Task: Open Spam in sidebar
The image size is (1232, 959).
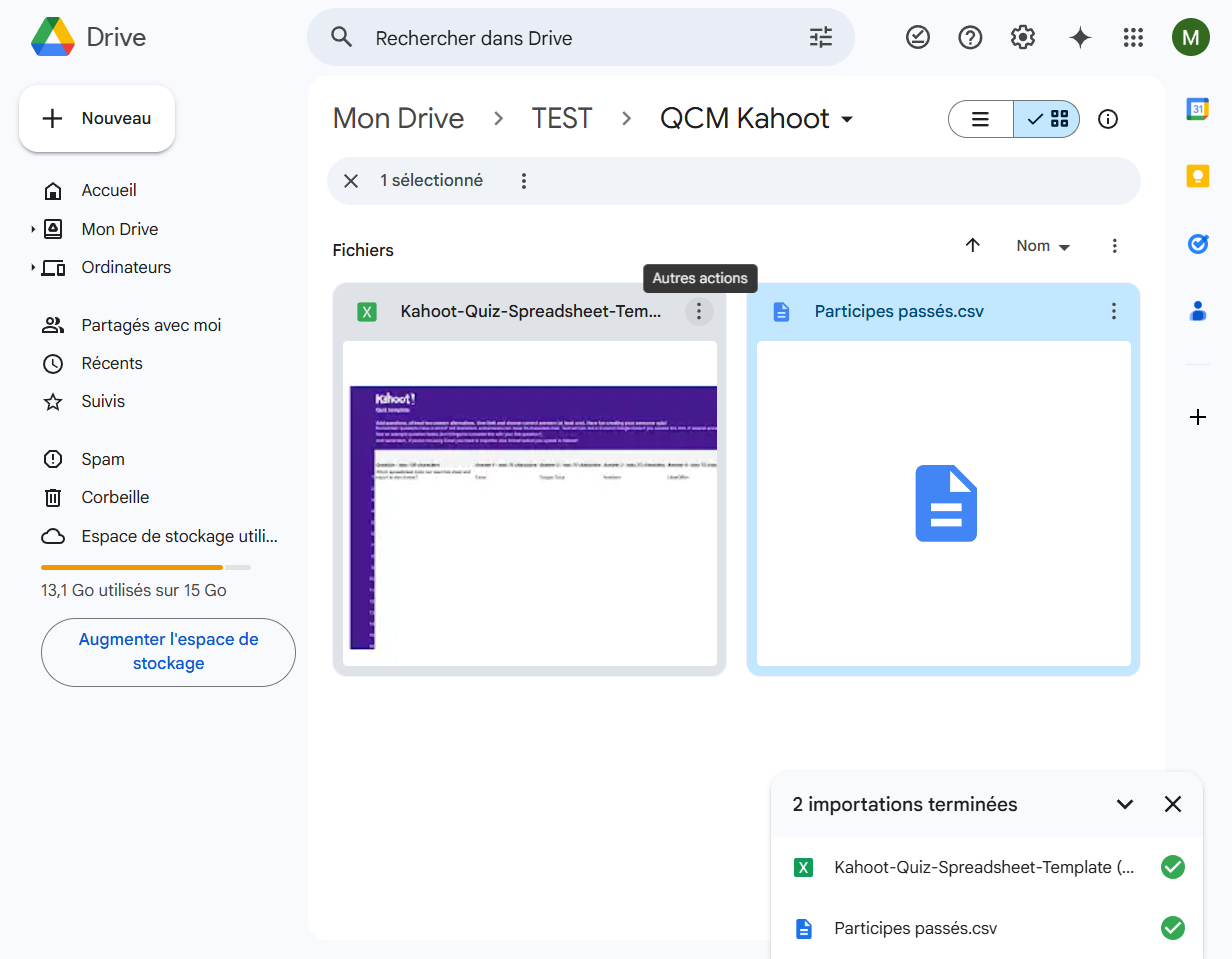Action: (103, 459)
